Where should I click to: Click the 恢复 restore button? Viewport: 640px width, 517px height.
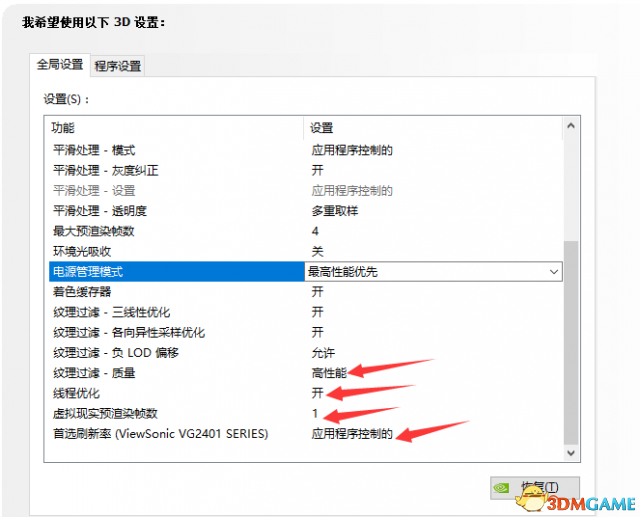[535, 488]
